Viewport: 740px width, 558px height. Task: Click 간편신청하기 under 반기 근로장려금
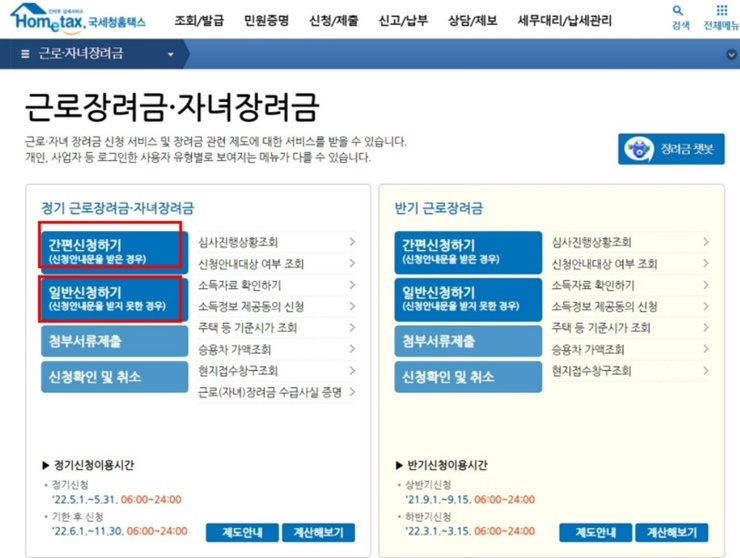(x=468, y=252)
